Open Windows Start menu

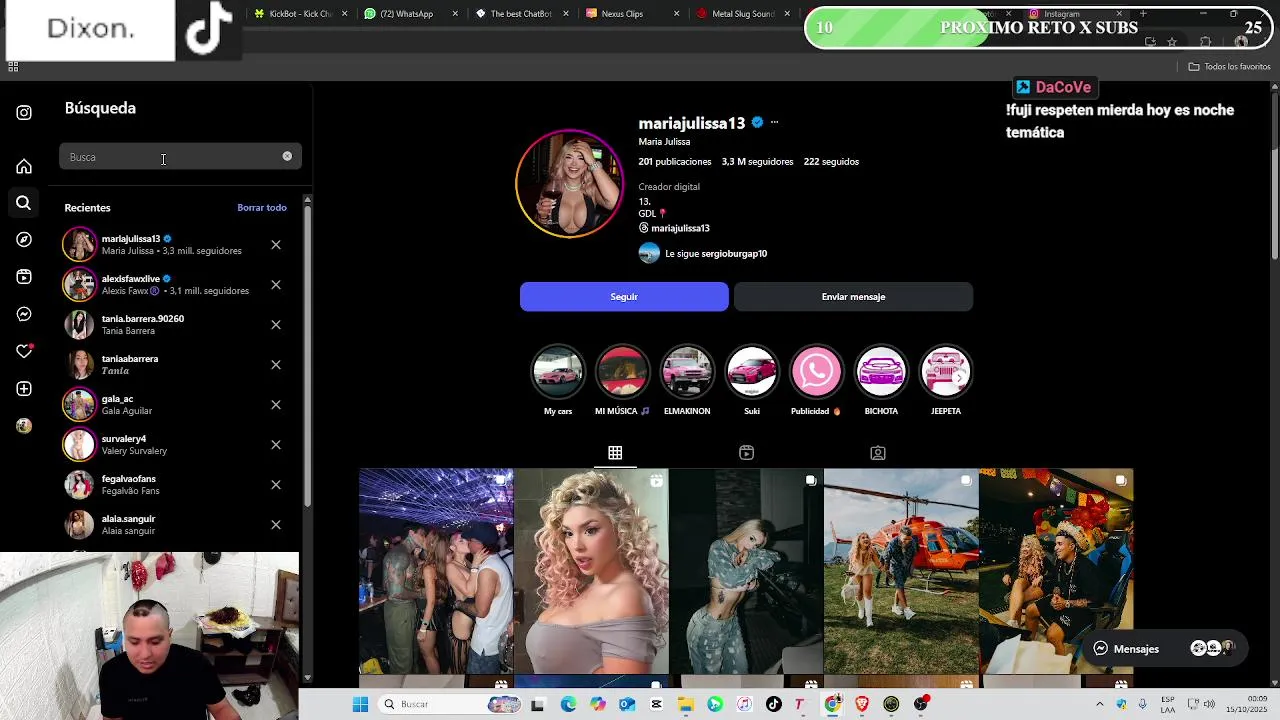(x=360, y=704)
